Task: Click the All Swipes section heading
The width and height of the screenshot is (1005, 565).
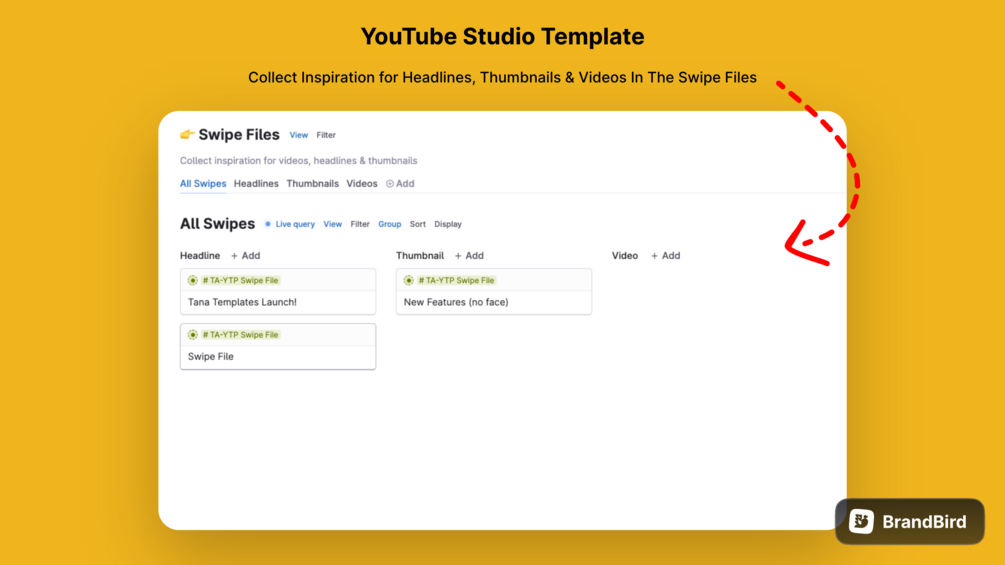Action: (x=217, y=224)
